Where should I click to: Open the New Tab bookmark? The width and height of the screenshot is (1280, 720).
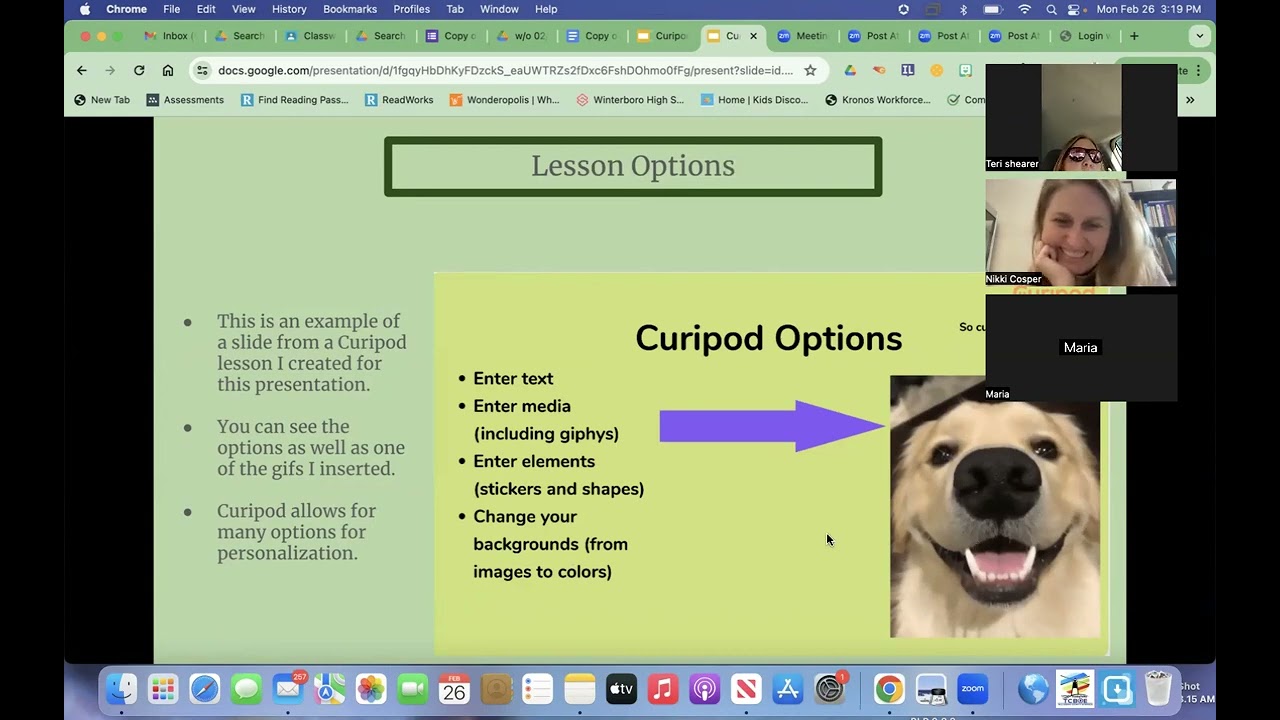[102, 100]
